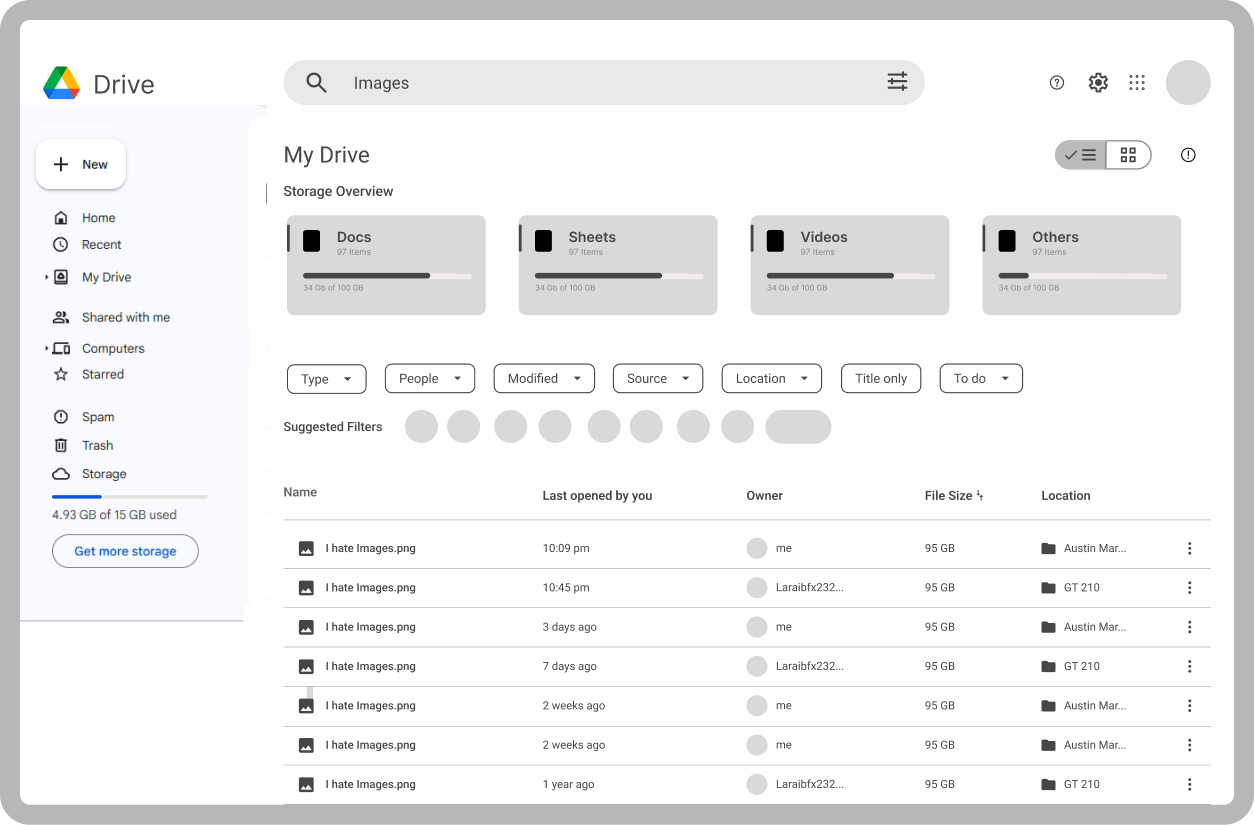Click the Storage cloud icon
Screen dimensions: 1254x825
[61, 474]
